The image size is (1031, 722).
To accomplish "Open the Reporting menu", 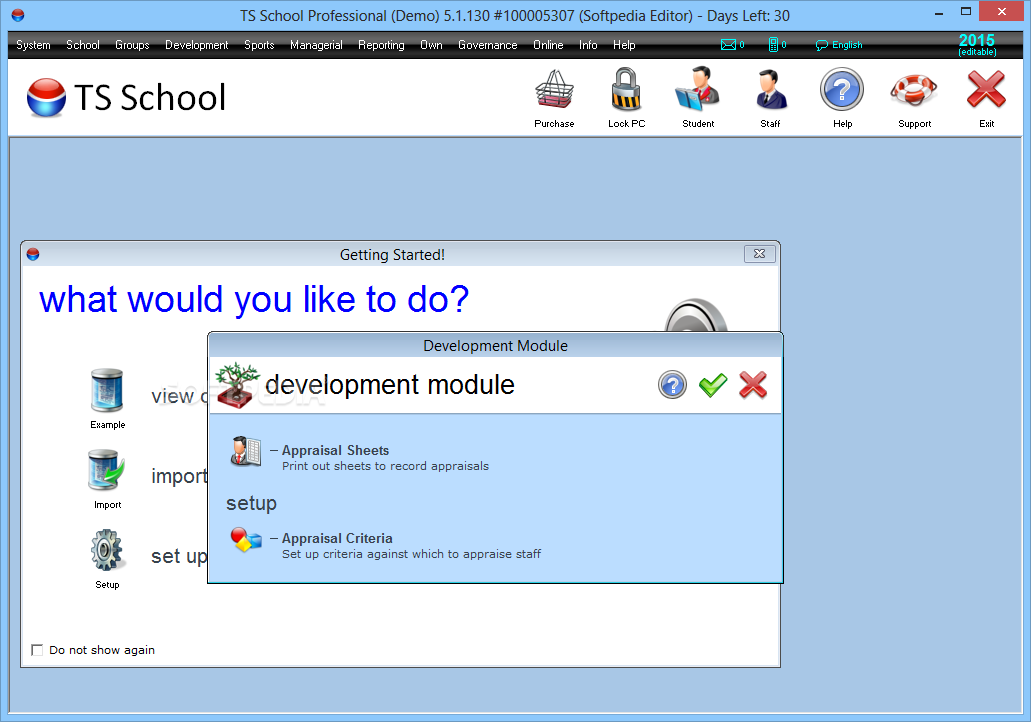I will tap(381, 45).
